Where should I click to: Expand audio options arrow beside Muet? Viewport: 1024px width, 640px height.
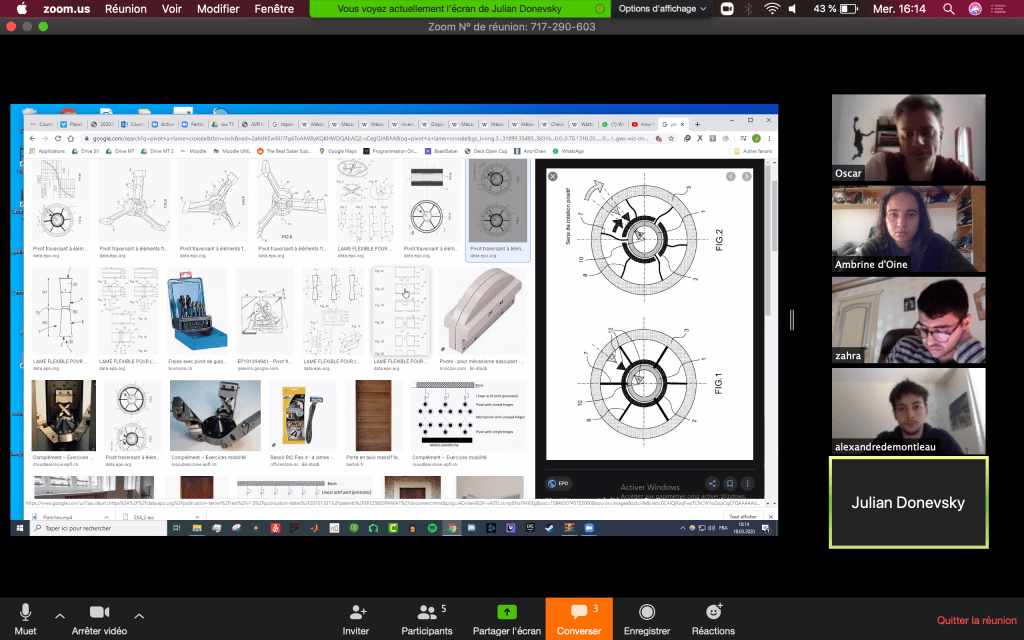click(x=59, y=615)
